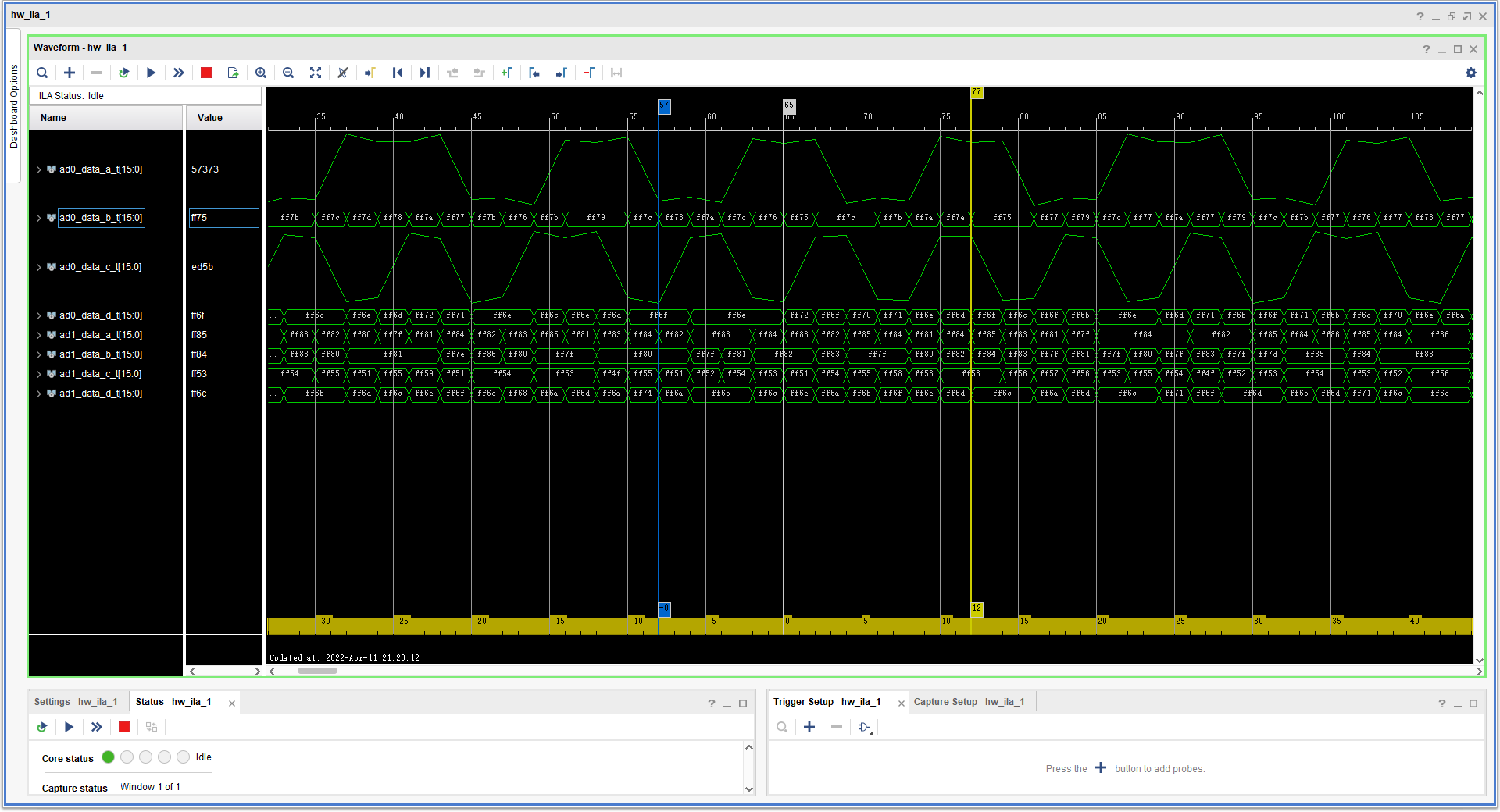Run trigger from the waveform toolbar
Screen dimensions: 1500x812
[x=152, y=73]
